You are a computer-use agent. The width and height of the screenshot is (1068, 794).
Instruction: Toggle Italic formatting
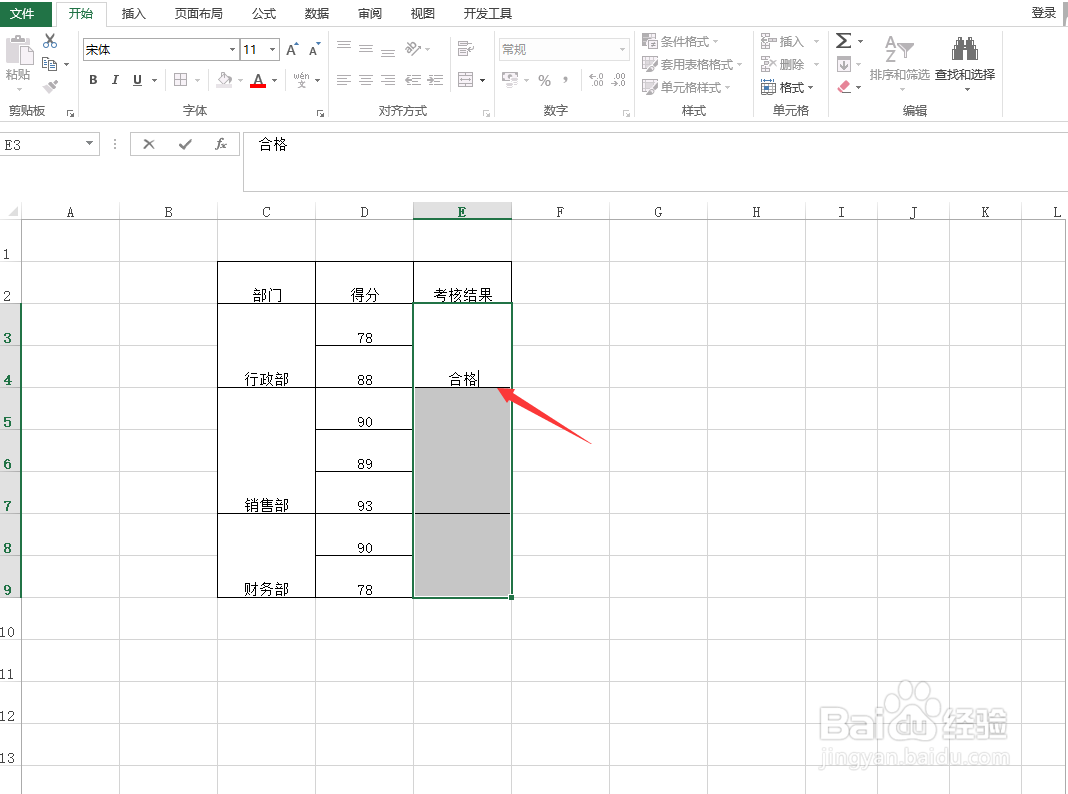tap(115, 80)
